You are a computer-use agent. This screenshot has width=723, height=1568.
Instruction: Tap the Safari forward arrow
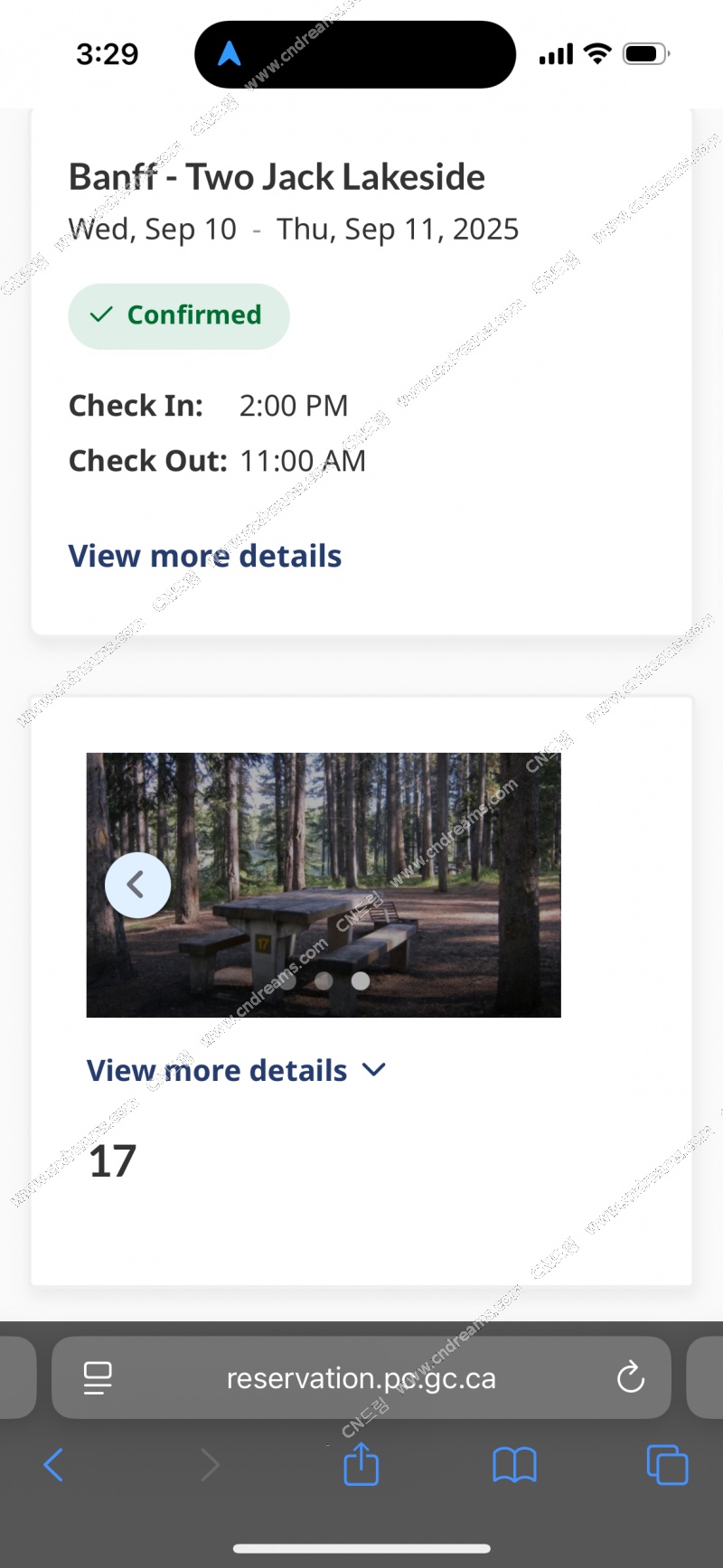point(210,1465)
